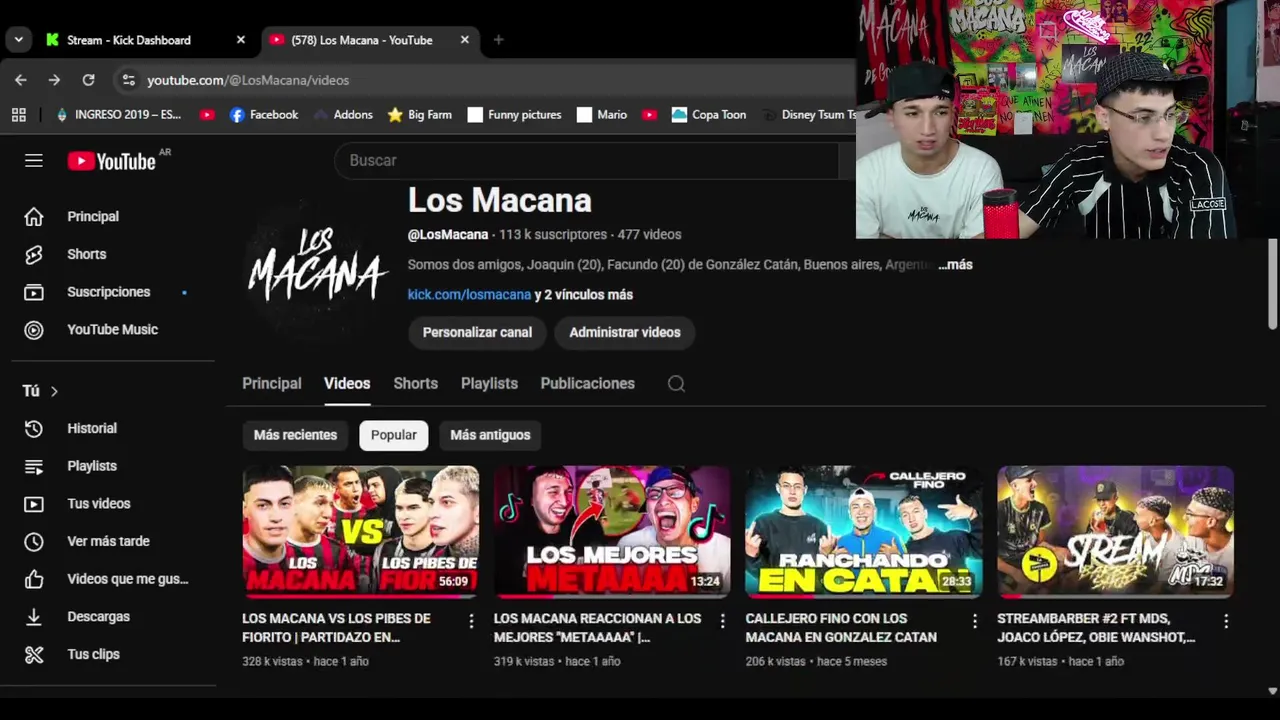The width and height of the screenshot is (1280, 720).
Task: Open Principal home icon in sidebar
Action: pos(34,217)
